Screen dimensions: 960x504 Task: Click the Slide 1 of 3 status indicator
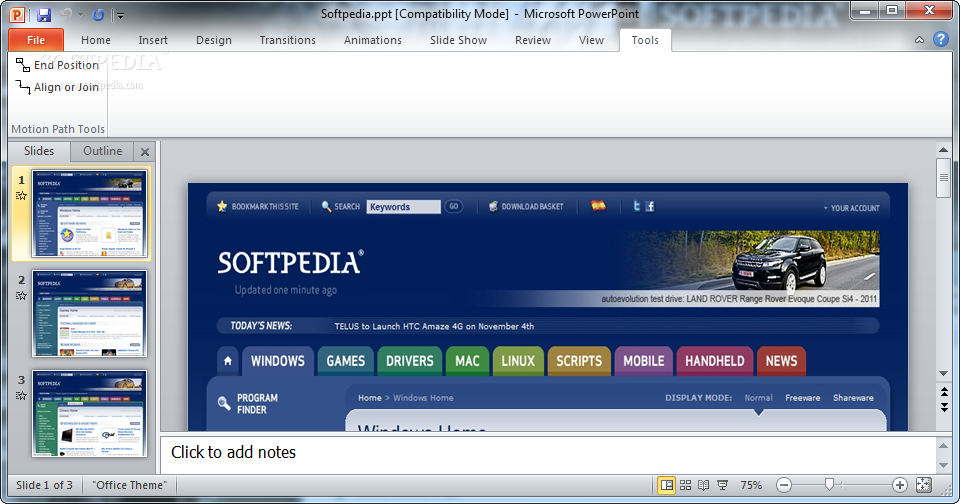(44, 485)
